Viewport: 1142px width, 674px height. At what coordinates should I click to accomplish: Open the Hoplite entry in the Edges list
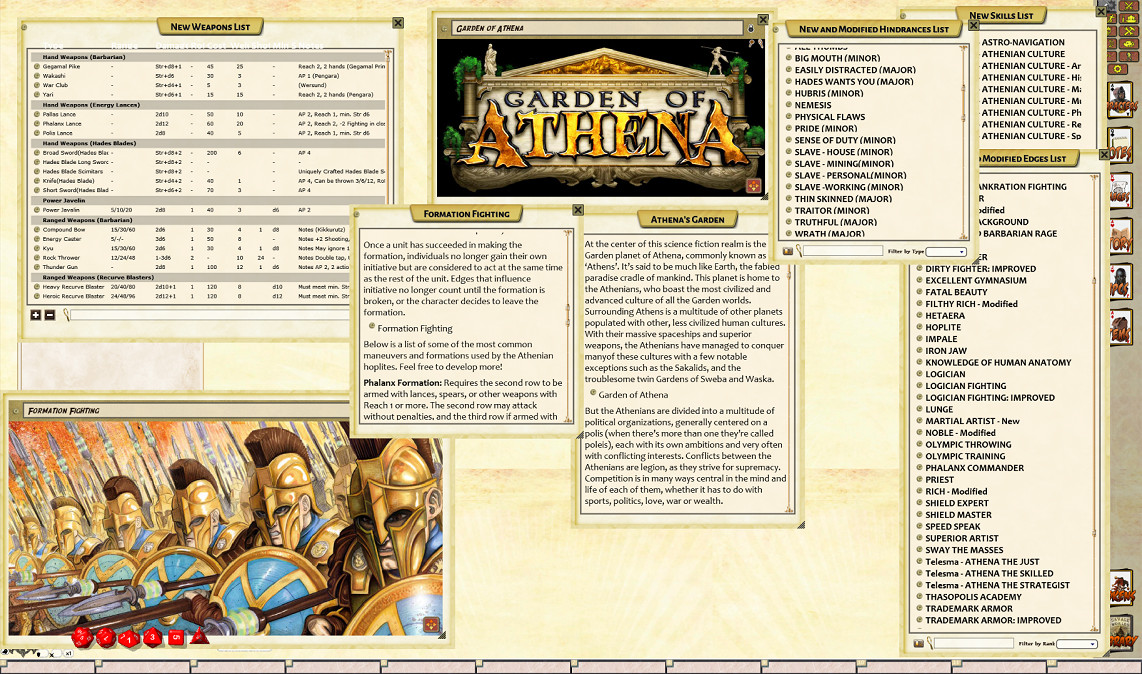pos(942,327)
